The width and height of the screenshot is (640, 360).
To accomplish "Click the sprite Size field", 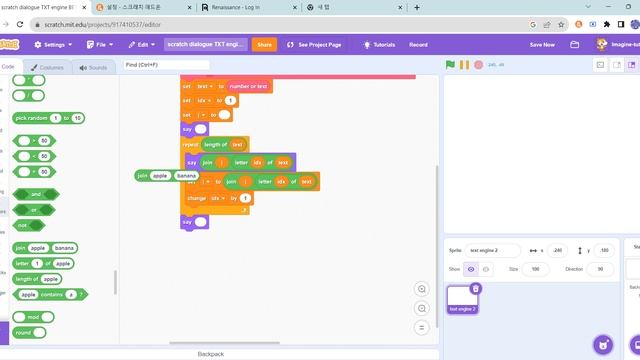I will [x=535, y=269].
